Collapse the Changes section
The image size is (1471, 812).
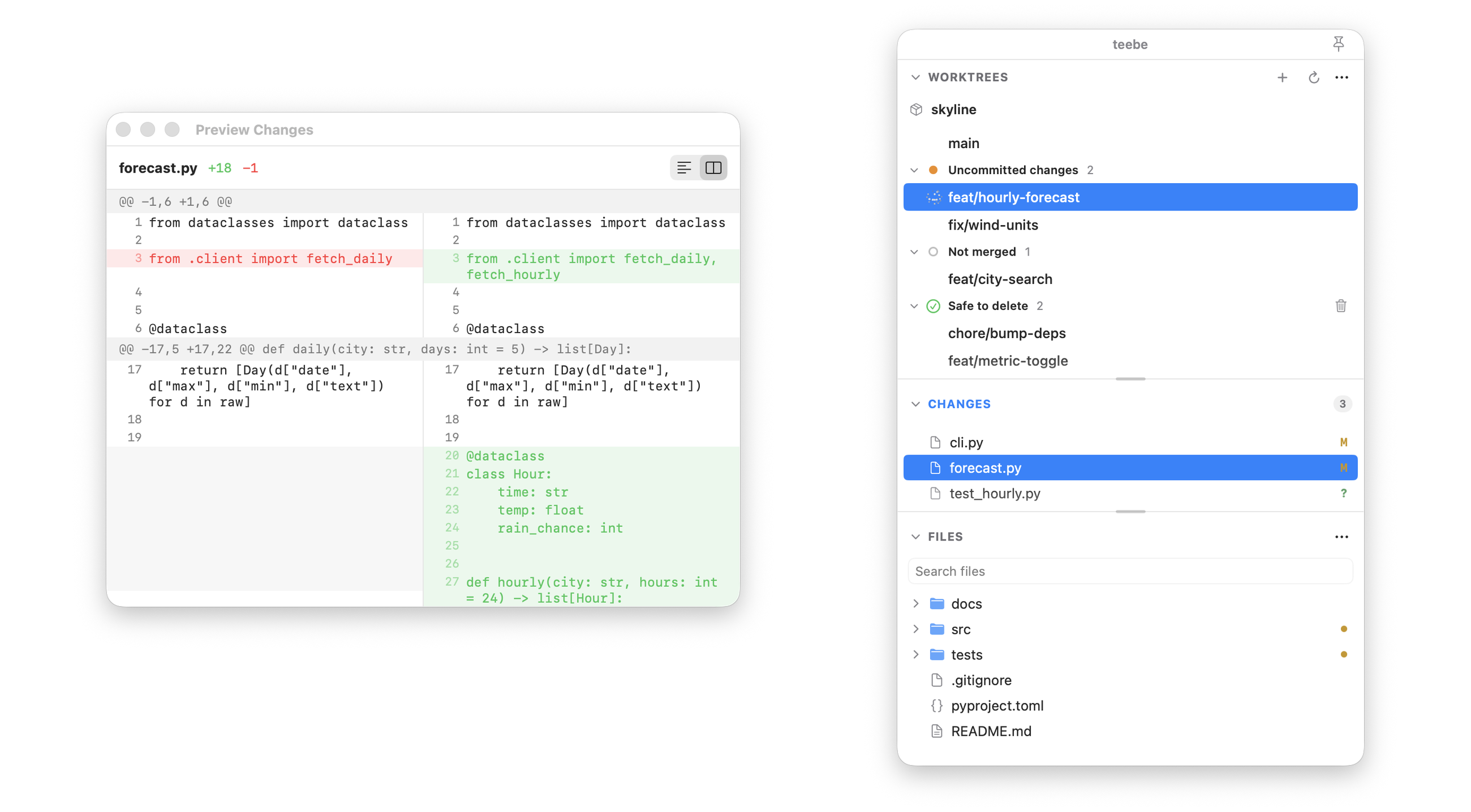pos(915,404)
